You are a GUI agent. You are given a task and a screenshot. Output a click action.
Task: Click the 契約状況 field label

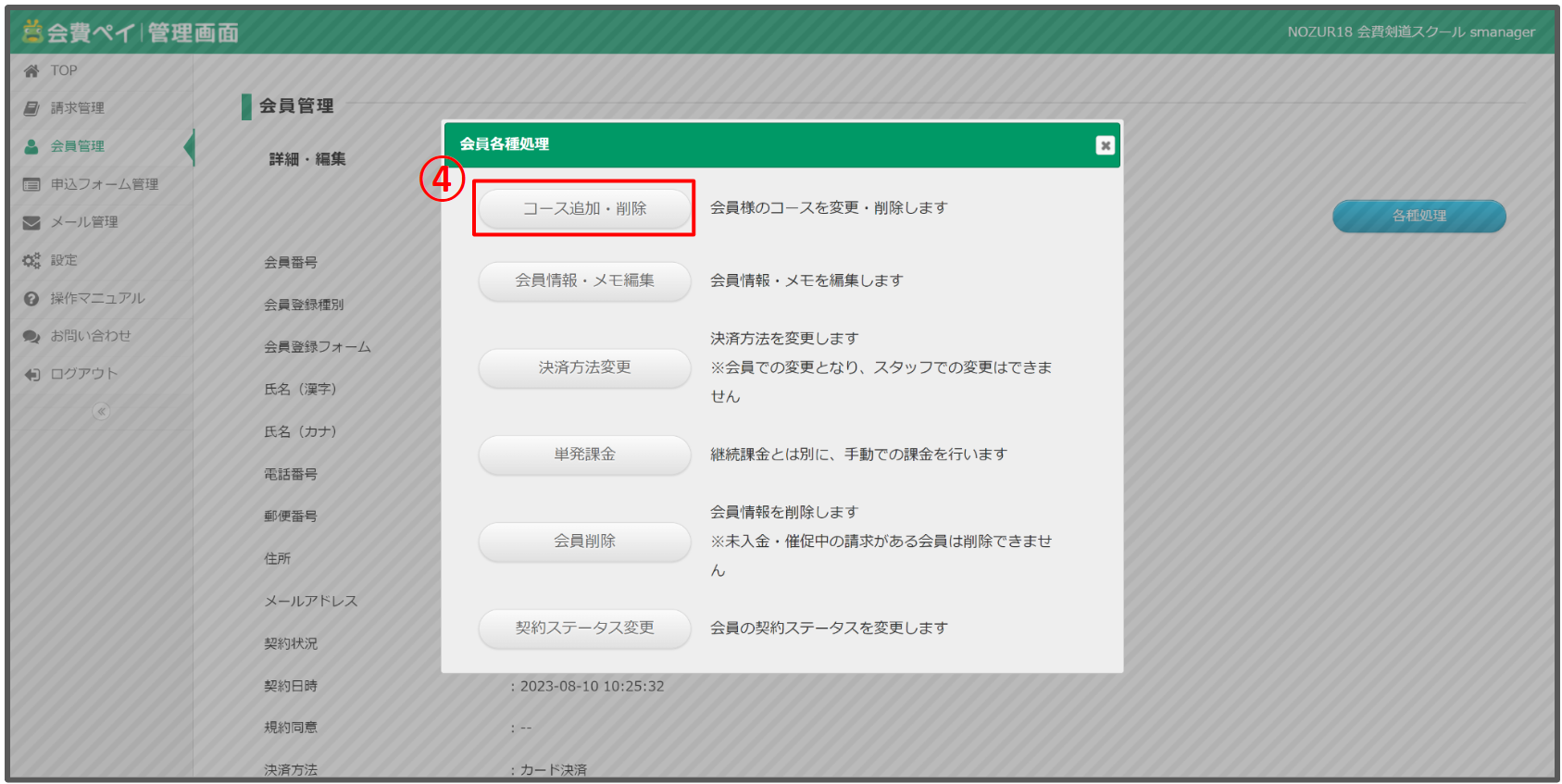pyautogui.click(x=291, y=644)
